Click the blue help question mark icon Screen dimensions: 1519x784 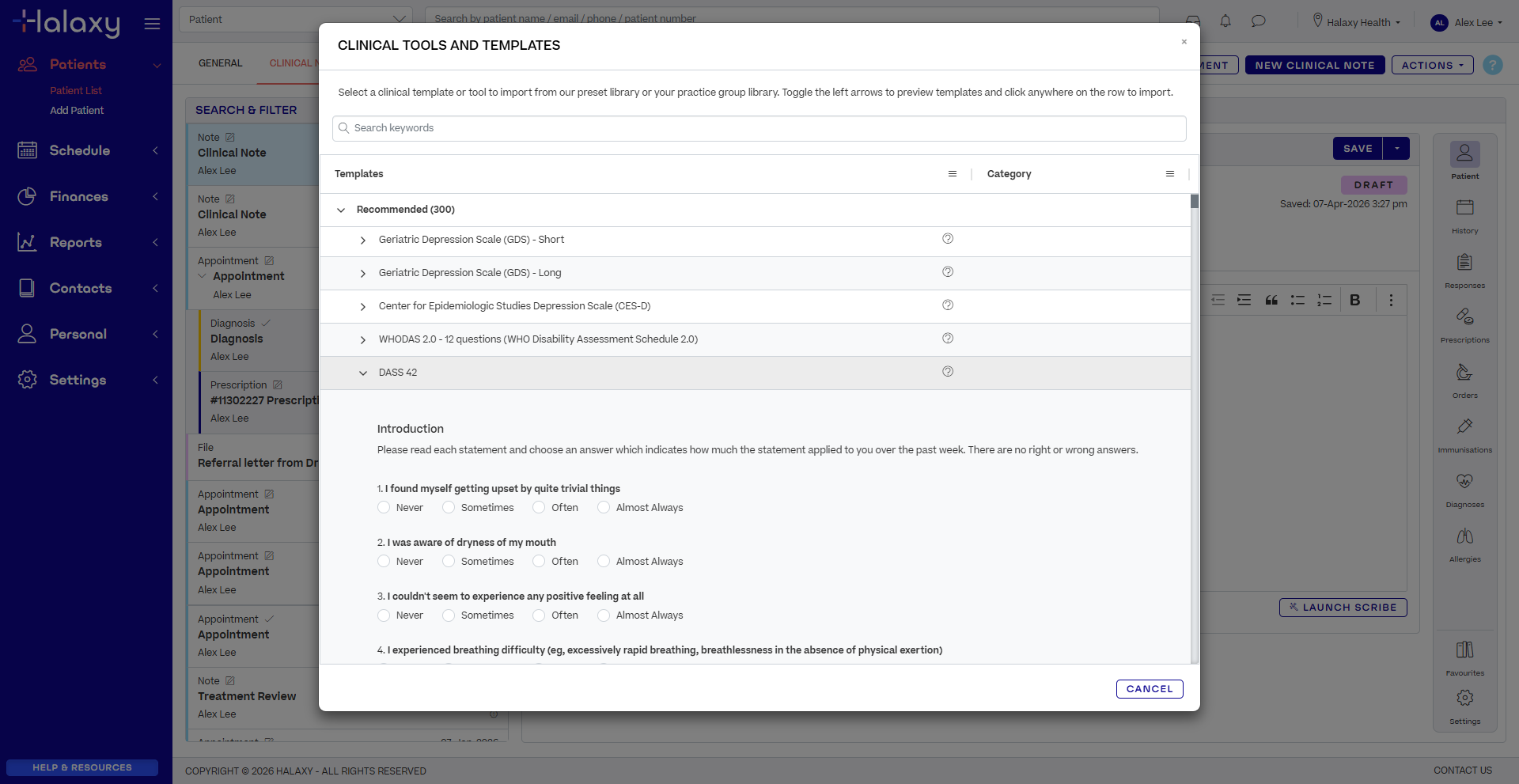(x=1493, y=65)
